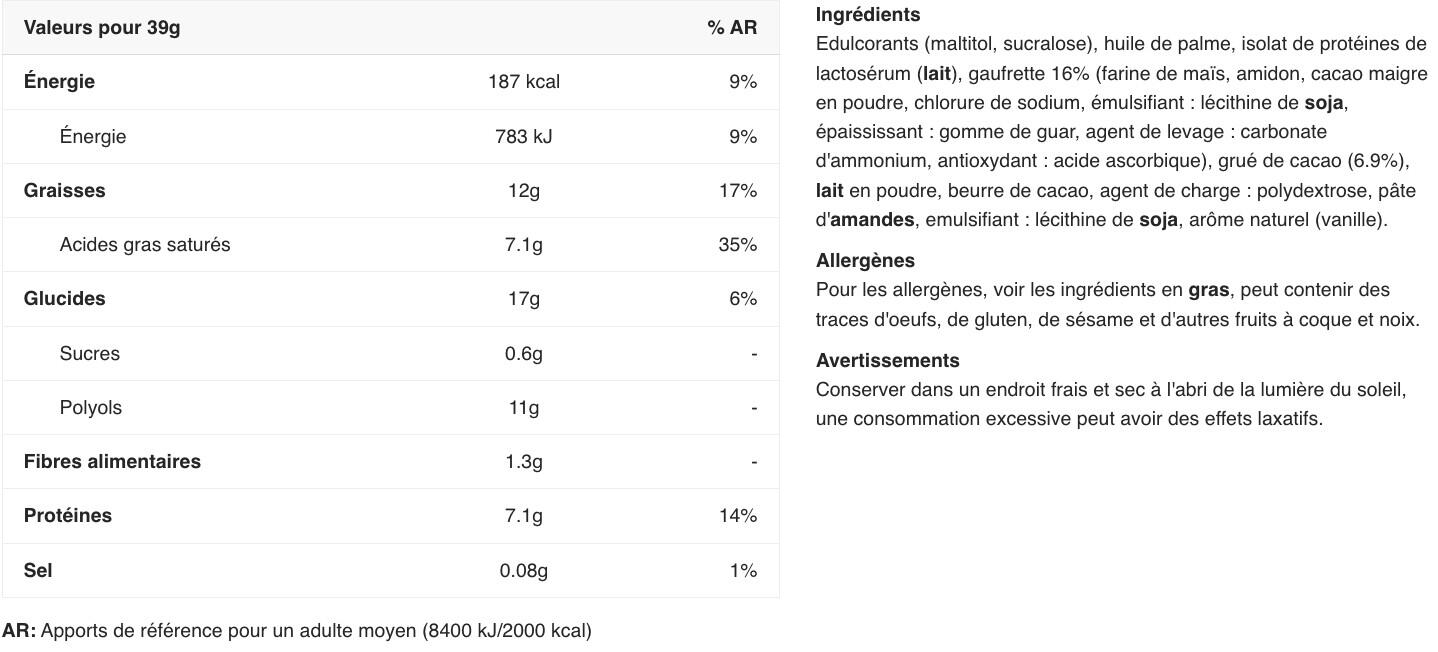
Task: Click the "Acides gras saturés" row label
Action: click(x=145, y=245)
